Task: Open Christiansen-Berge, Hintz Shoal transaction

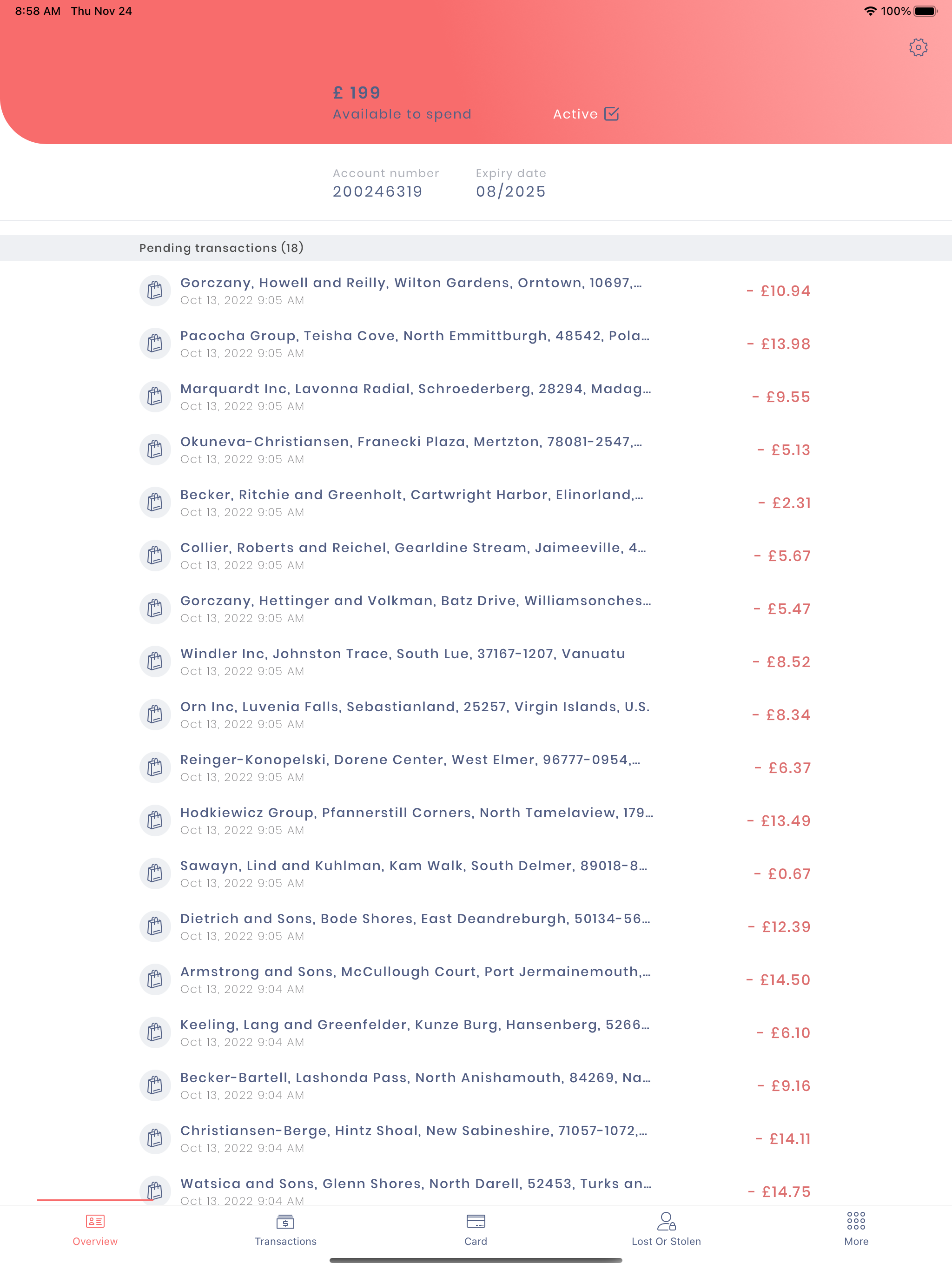Action: click(476, 1138)
